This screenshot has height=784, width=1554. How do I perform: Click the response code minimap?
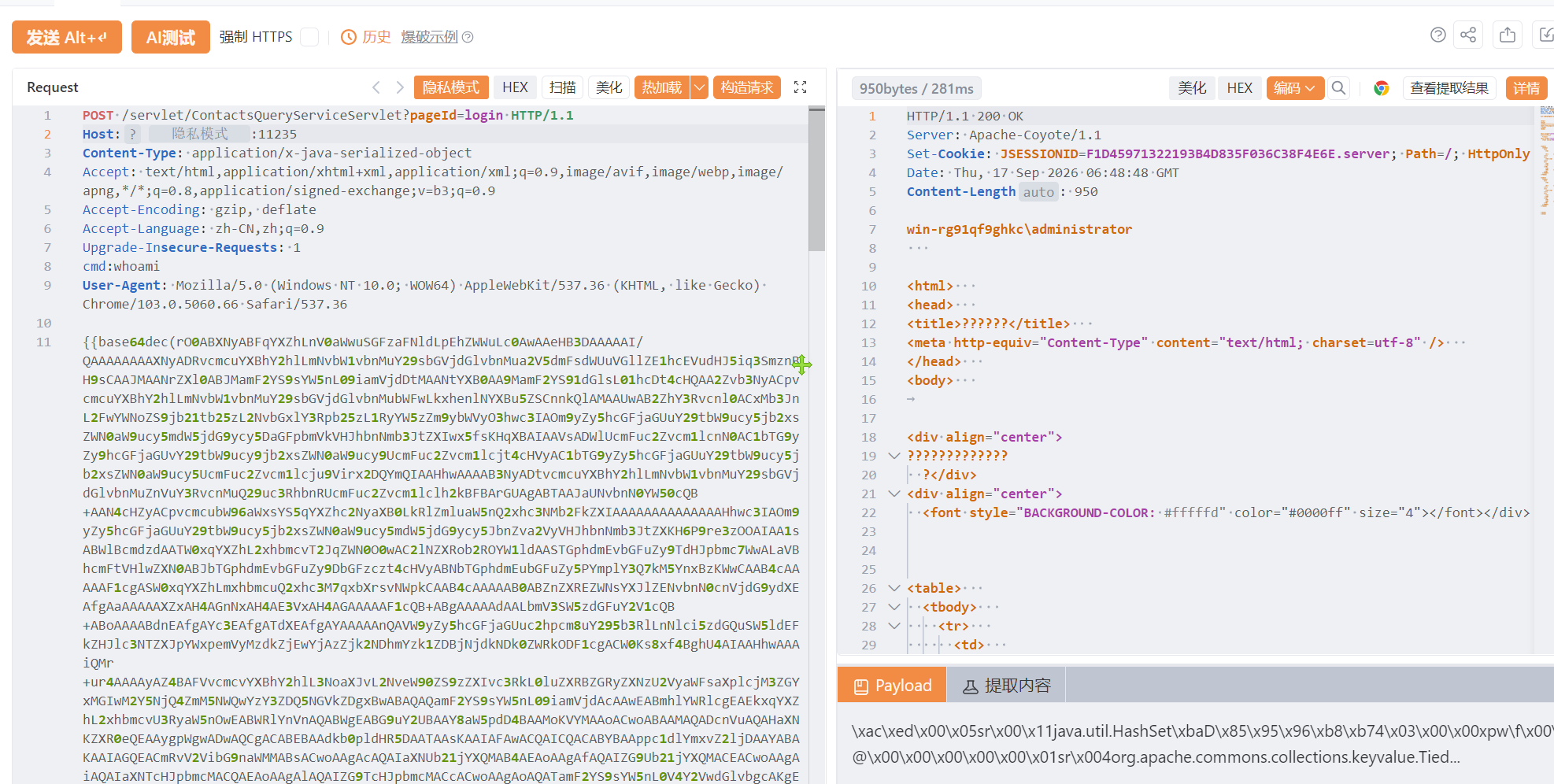(1547, 161)
